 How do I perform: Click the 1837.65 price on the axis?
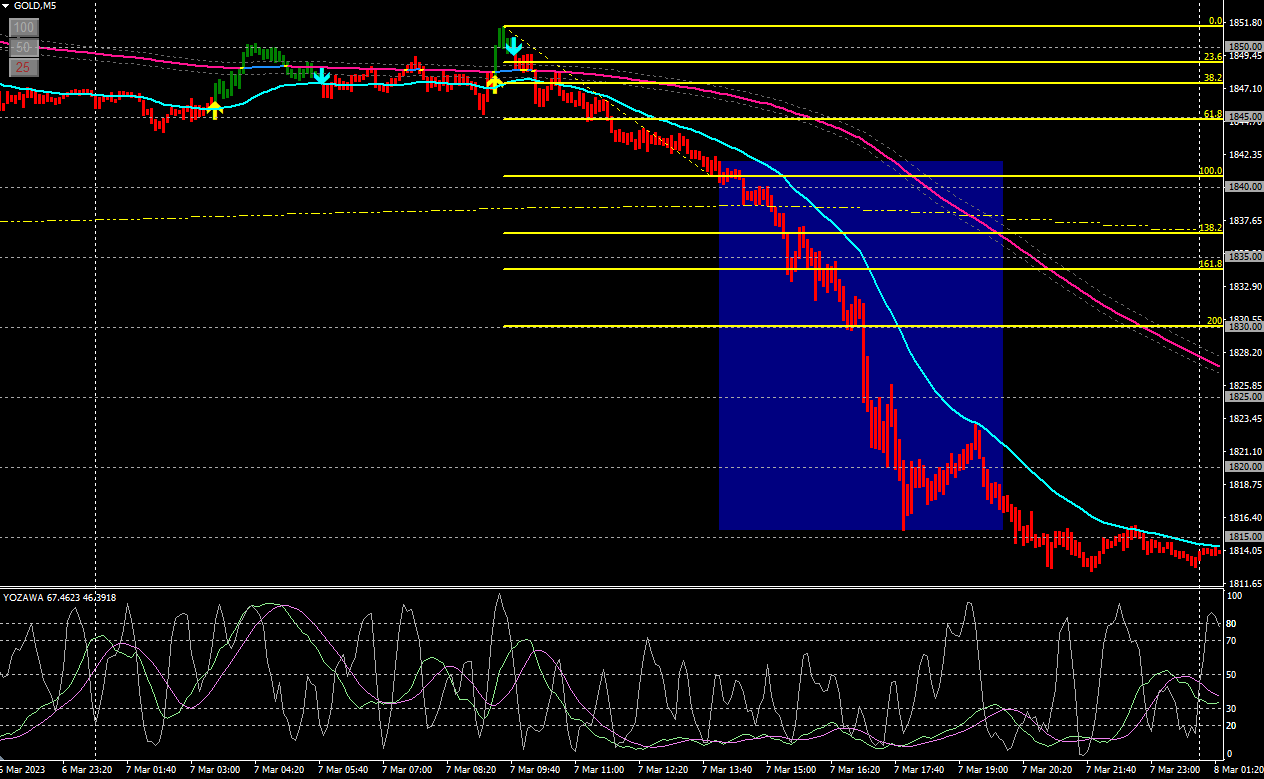click(1244, 221)
